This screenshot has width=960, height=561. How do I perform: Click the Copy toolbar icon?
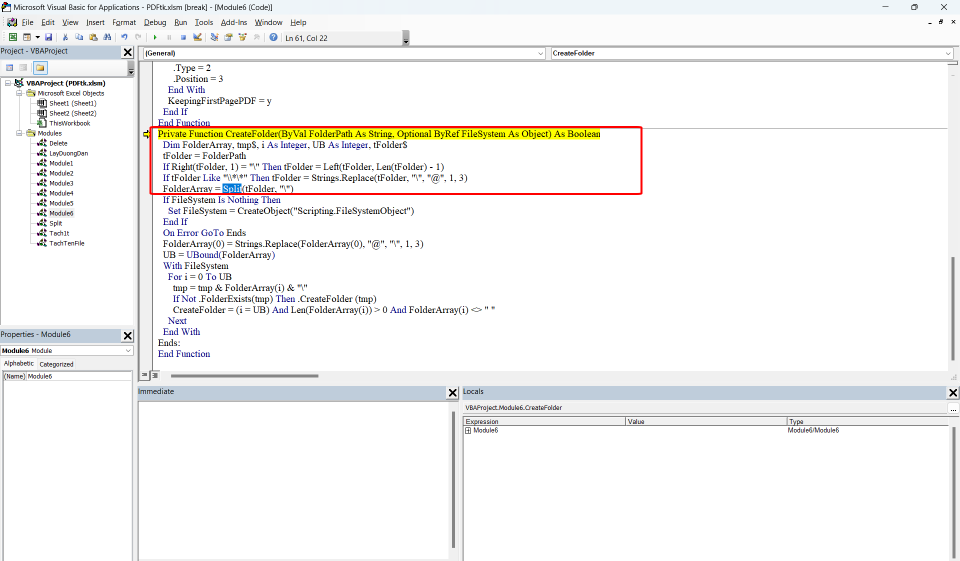[79, 37]
